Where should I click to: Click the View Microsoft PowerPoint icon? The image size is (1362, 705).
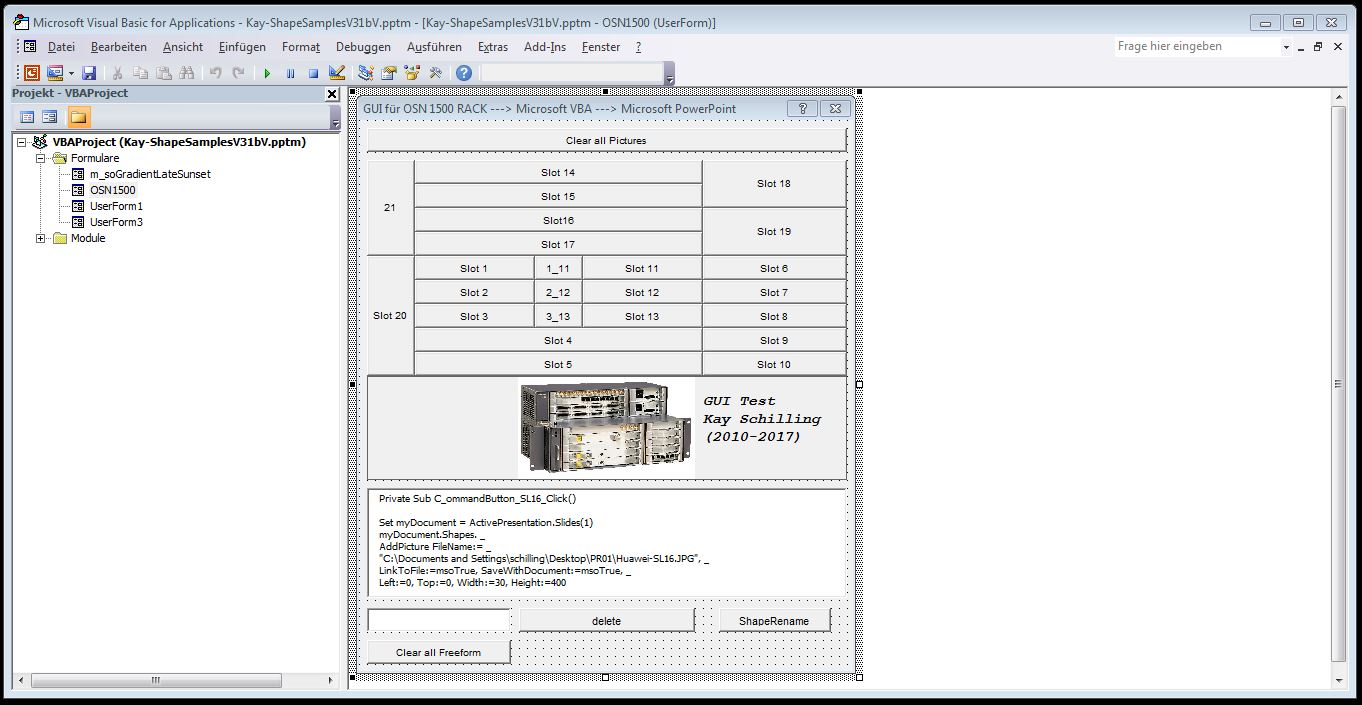coord(32,73)
